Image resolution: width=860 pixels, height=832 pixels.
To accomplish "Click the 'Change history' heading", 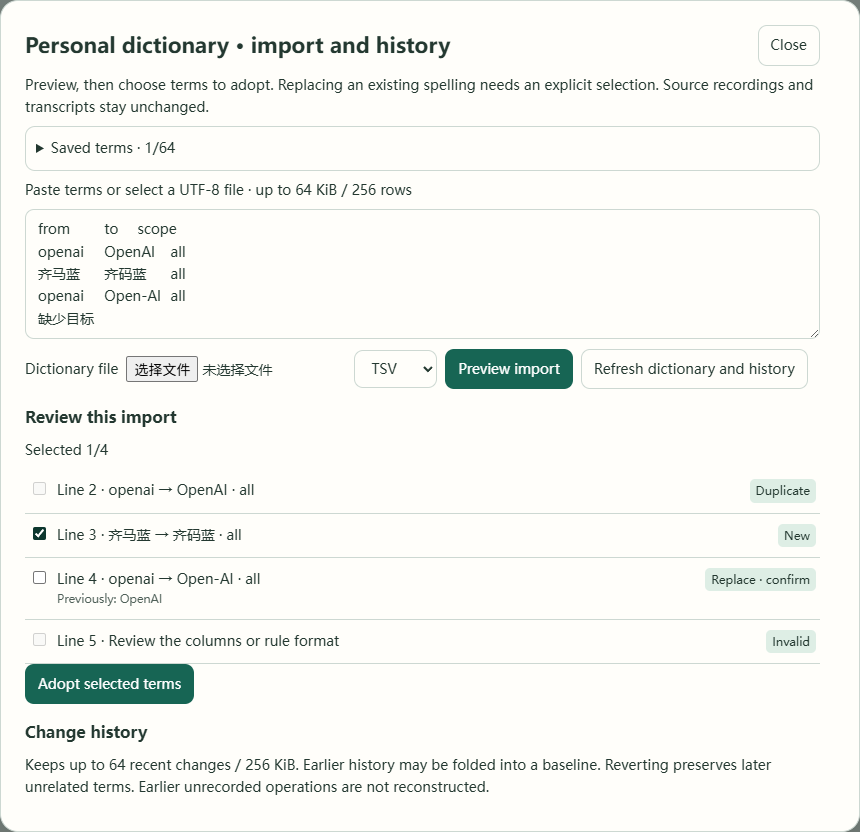I will (x=86, y=732).
